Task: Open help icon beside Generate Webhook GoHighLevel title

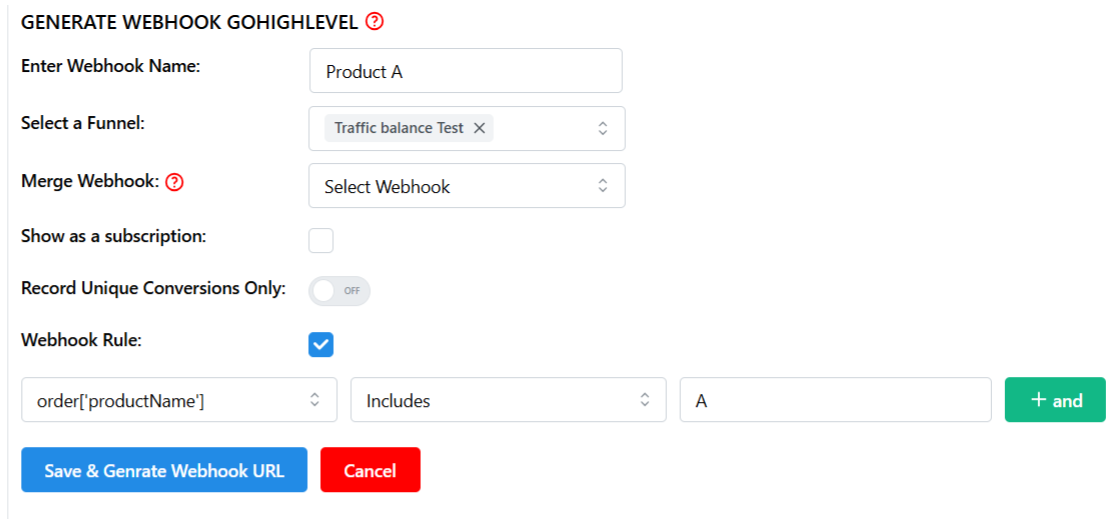Action: click(x=374, y=22)
